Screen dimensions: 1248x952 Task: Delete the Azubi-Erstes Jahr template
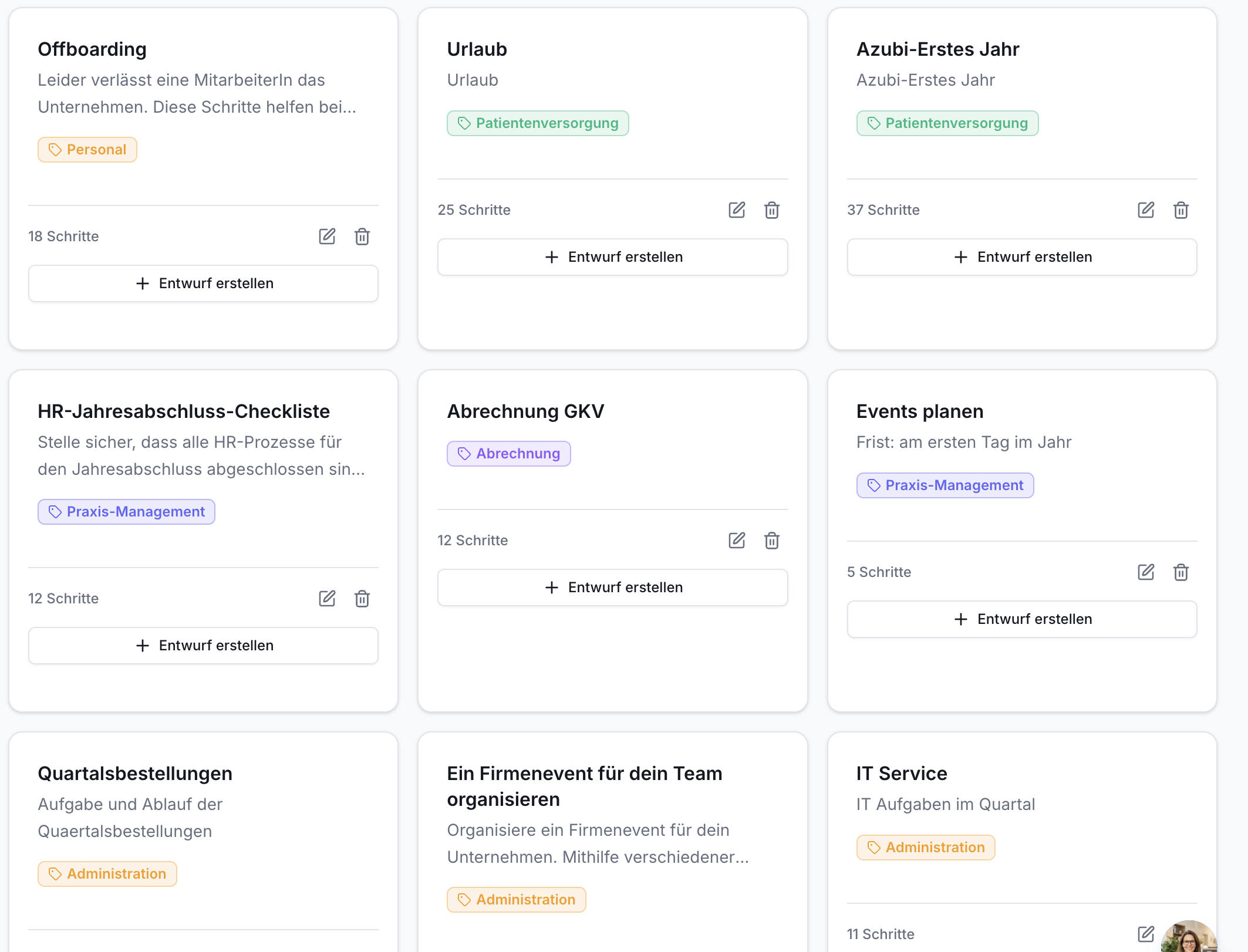[x=1181, y=210]
